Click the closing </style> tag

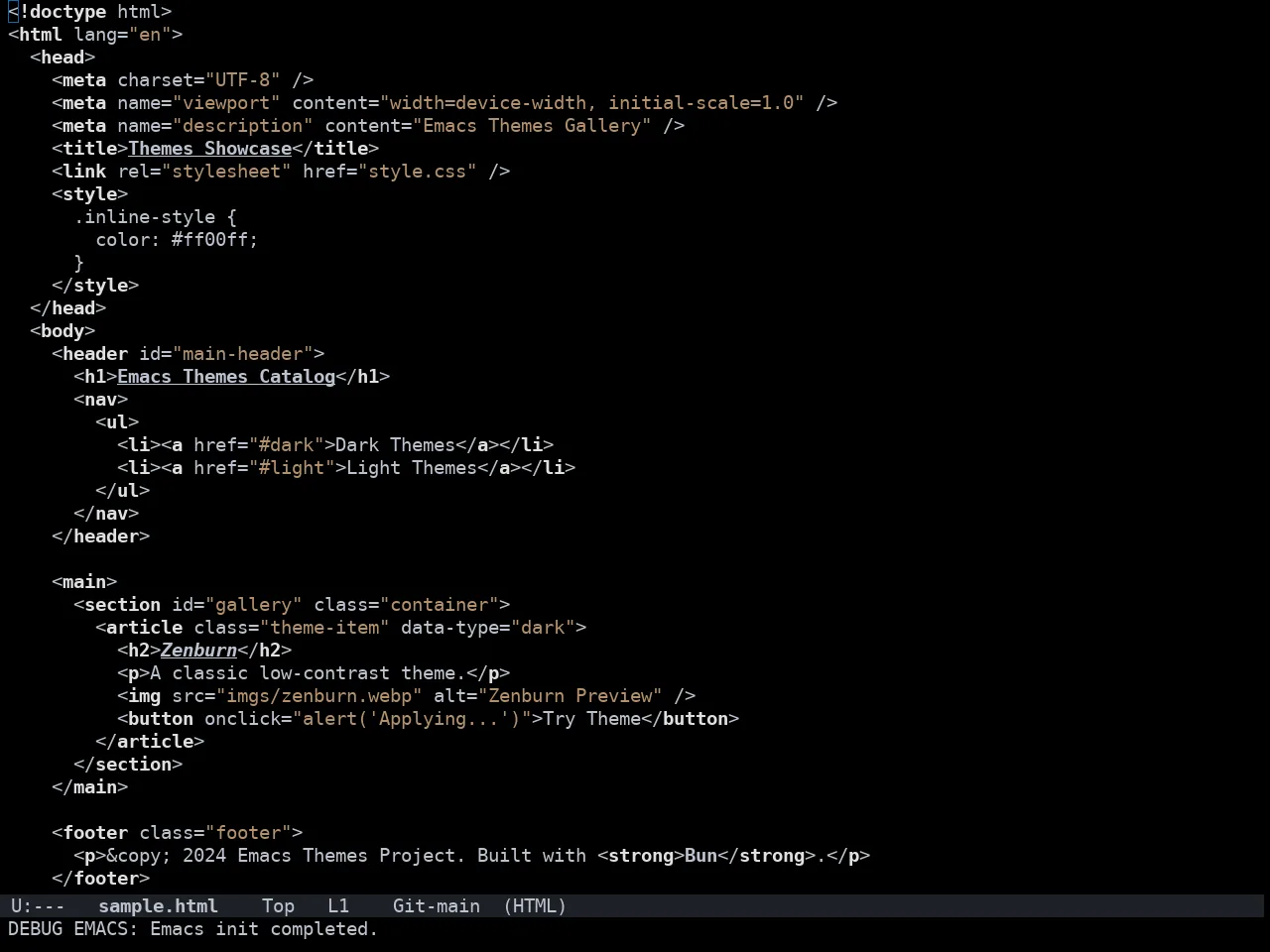[x=95, y=286]
